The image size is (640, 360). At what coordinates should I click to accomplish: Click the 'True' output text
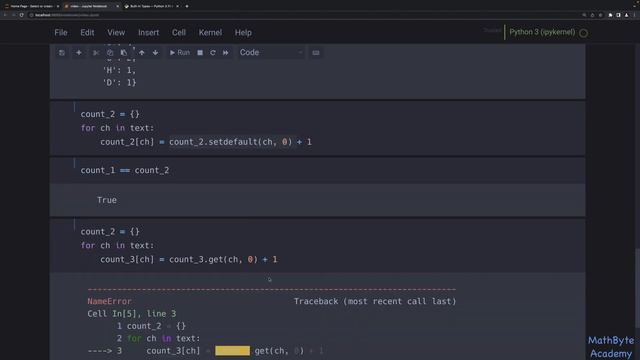tap(107, 200)
